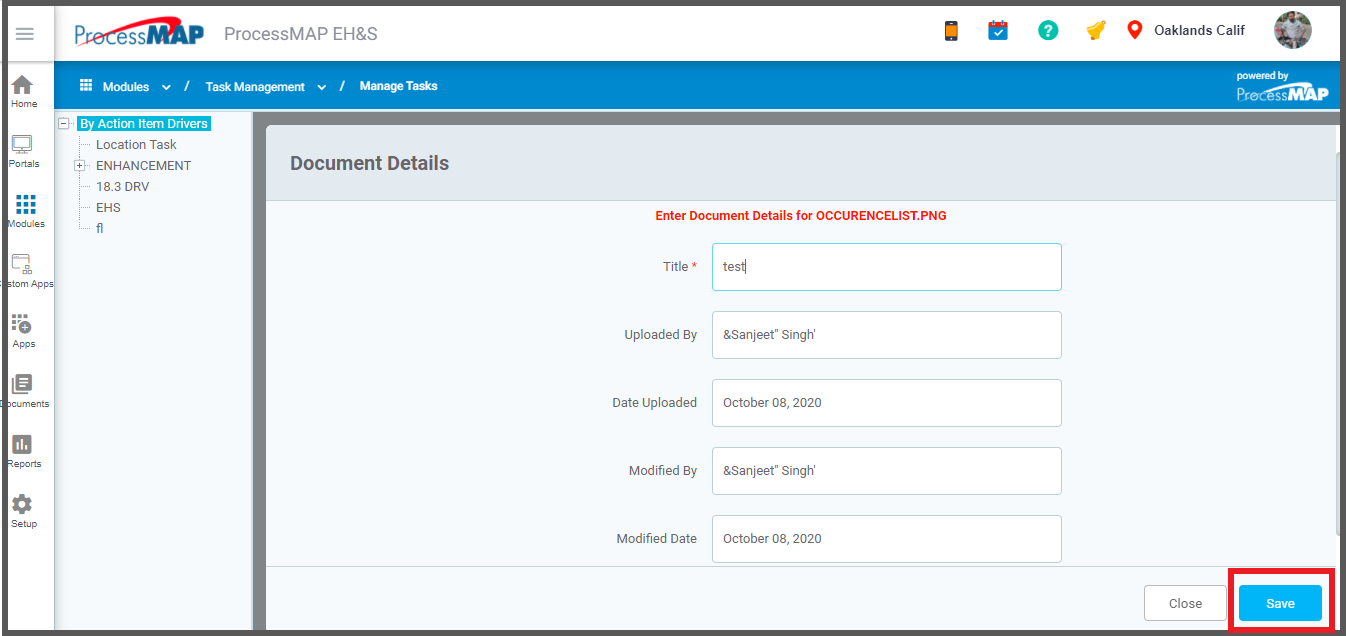The height and width of the screenshot is (636, 1346).
Task: Select 18.3 DRV tree item
Action: coord(122,187)
